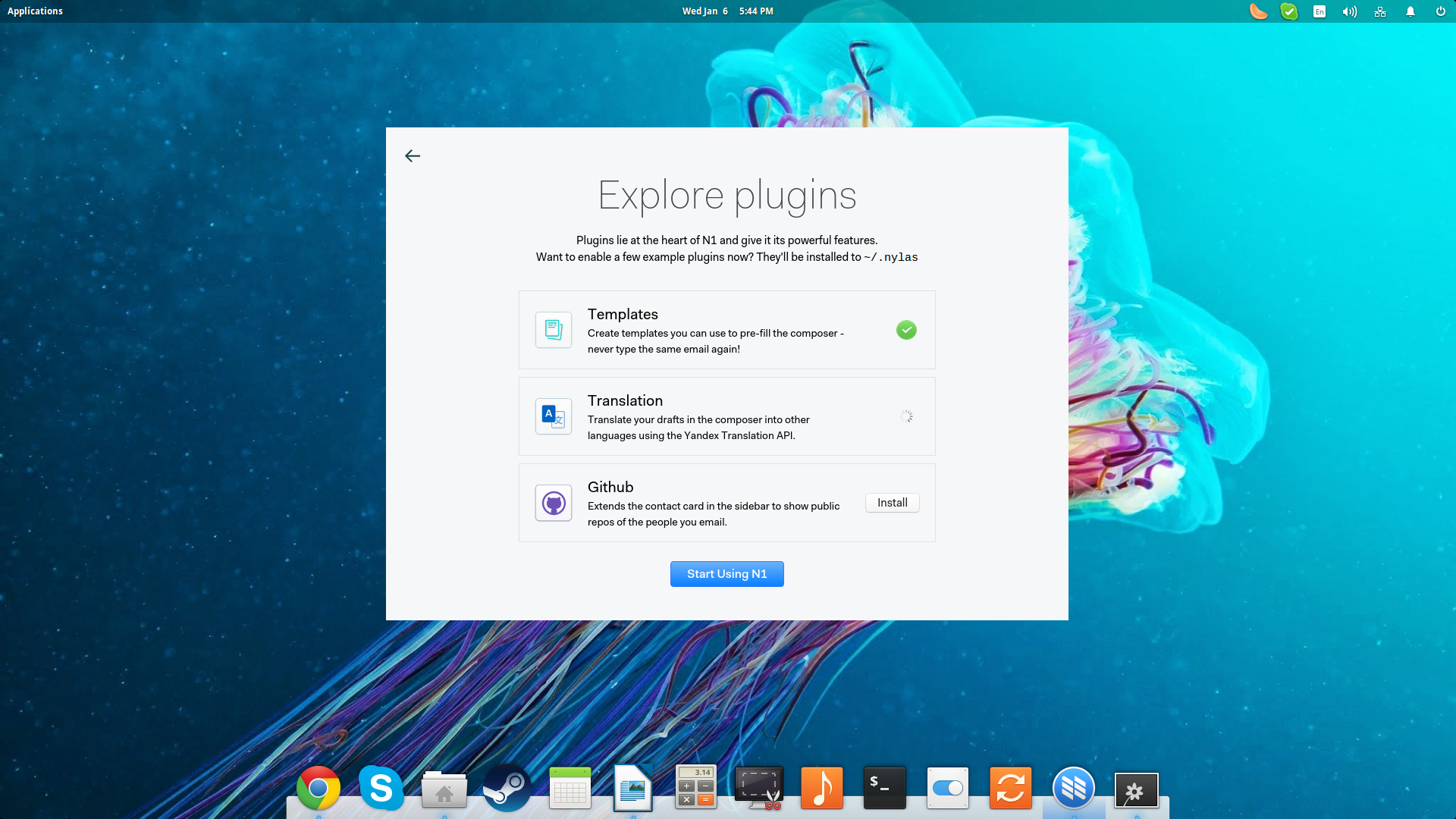Screen dimensions: 1456x819
Task: Go back using the left arrow
Action: (x=413, y=155)
